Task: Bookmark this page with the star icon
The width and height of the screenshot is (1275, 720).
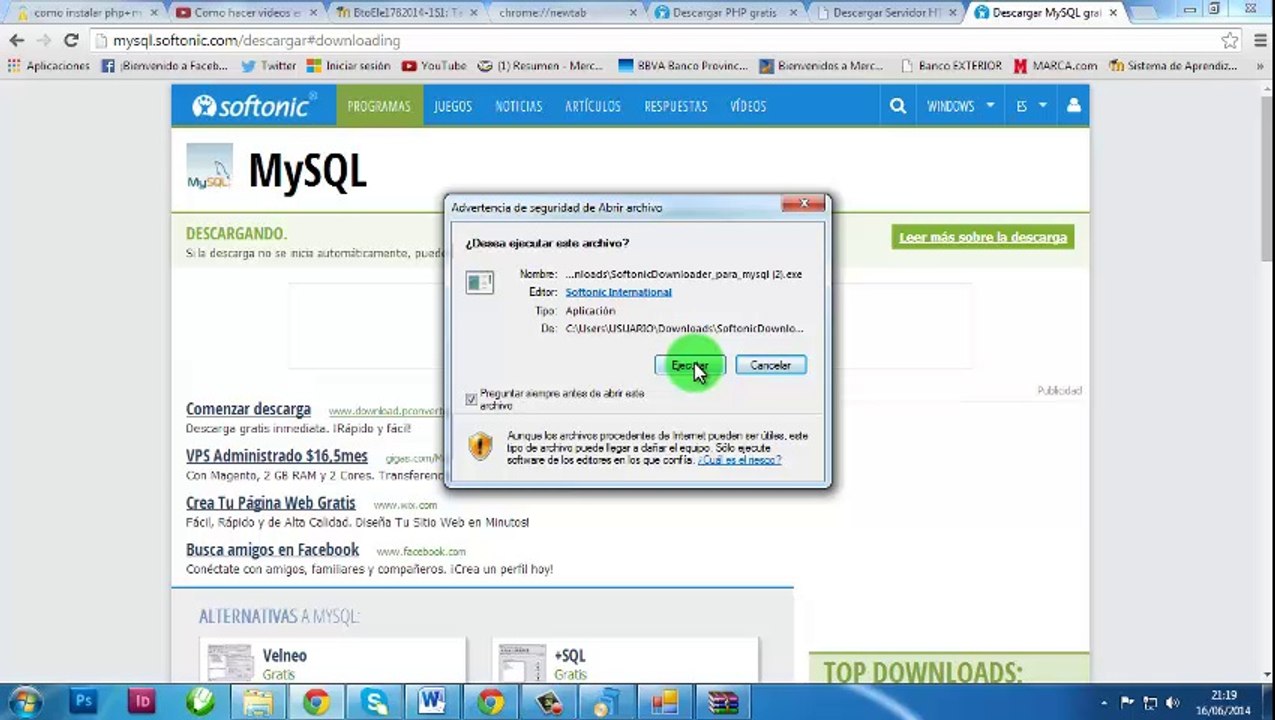Action: (1230, 41)
